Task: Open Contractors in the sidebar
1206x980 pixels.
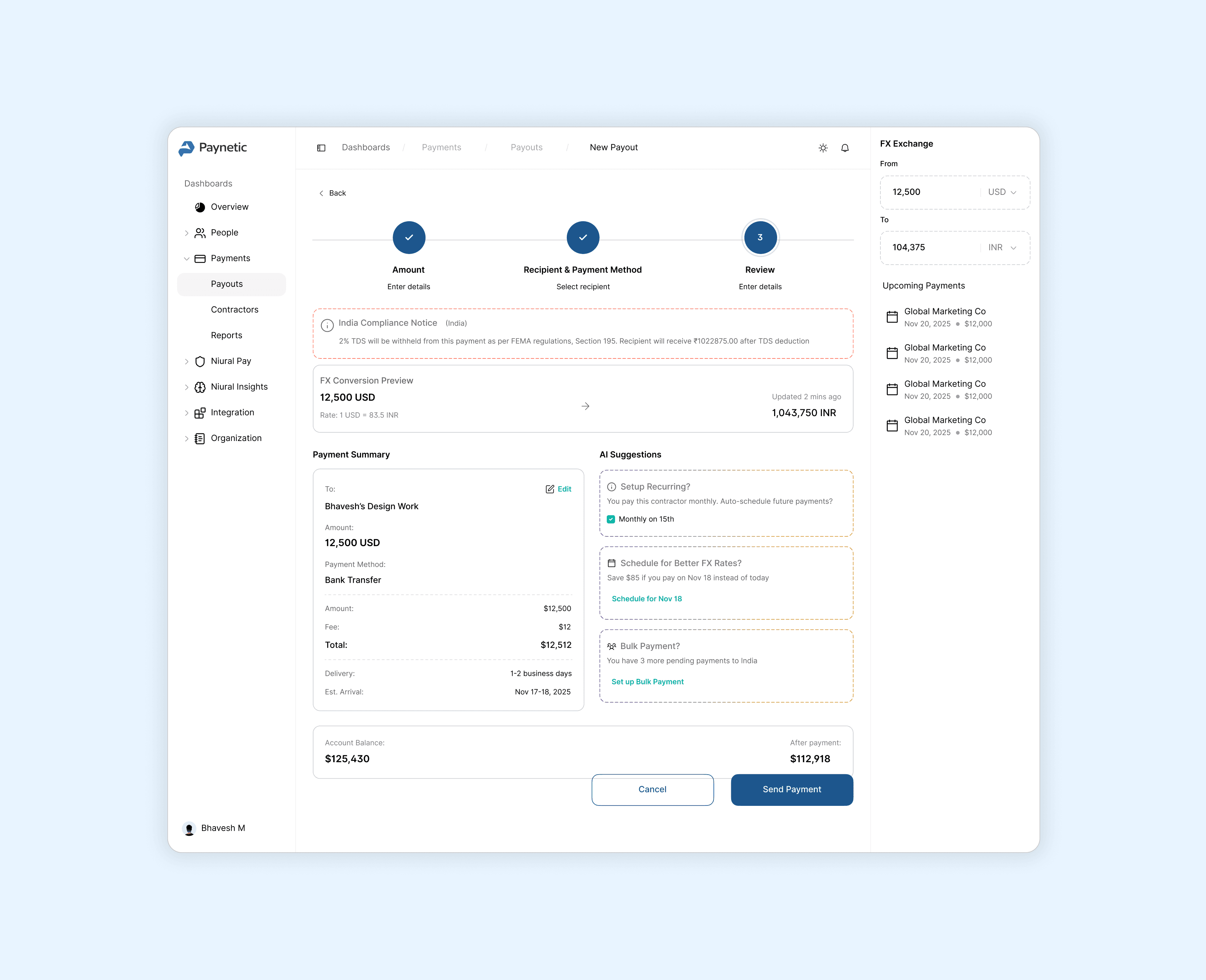Action: tap(234, 310)
